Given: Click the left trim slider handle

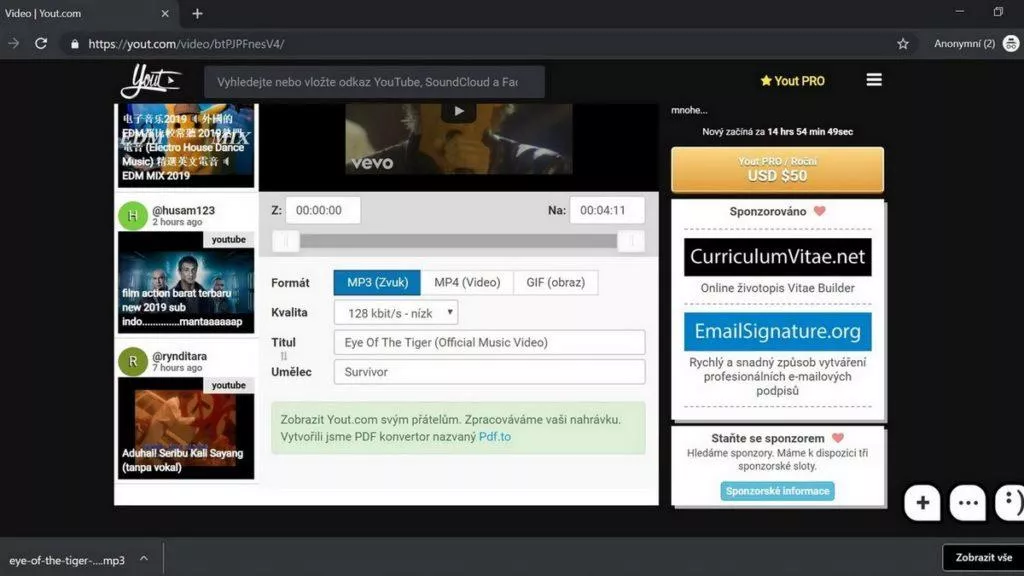Looking at the screenshot, I should click(286, 242).
